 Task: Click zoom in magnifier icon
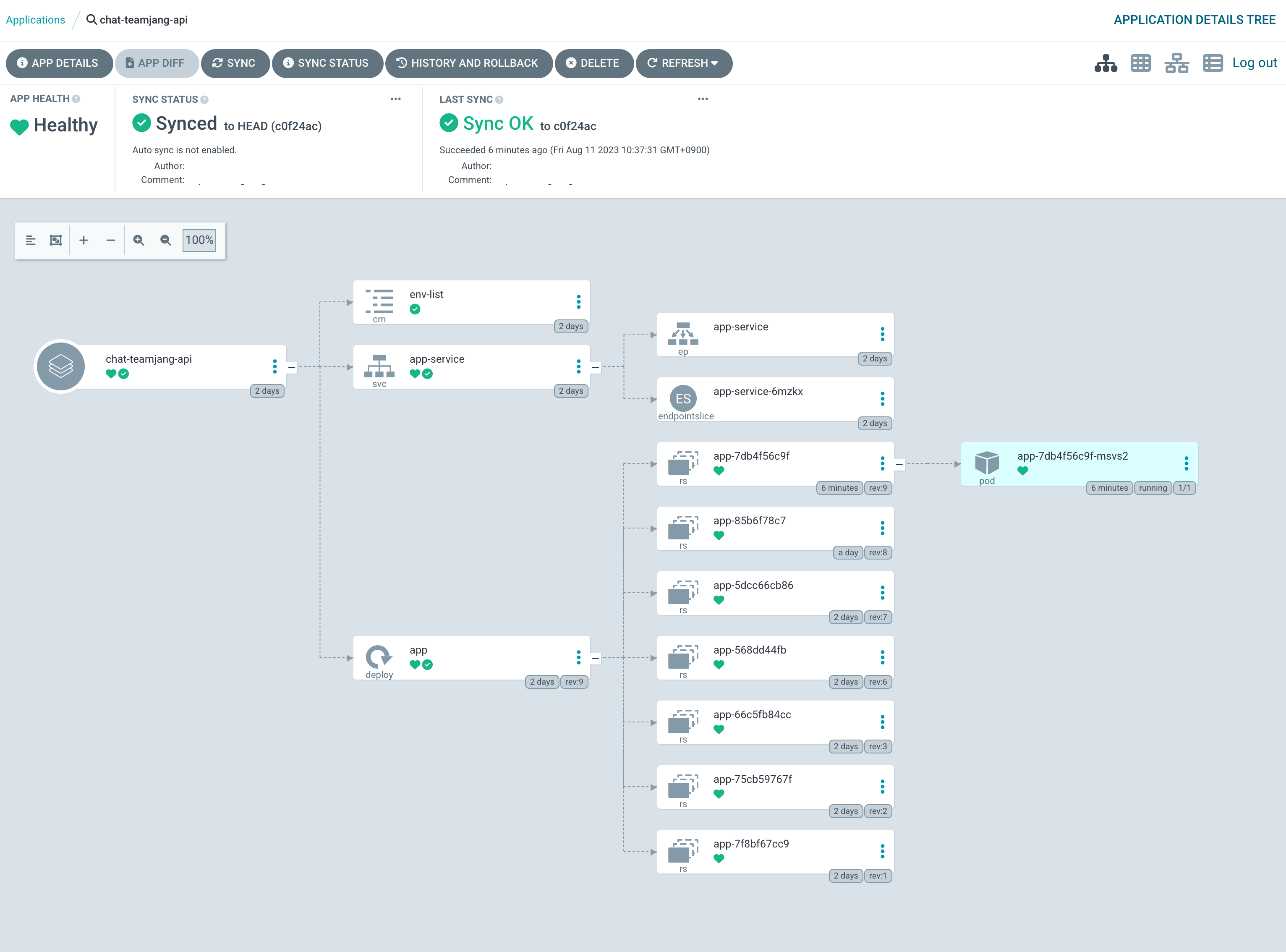pos(138,240)
